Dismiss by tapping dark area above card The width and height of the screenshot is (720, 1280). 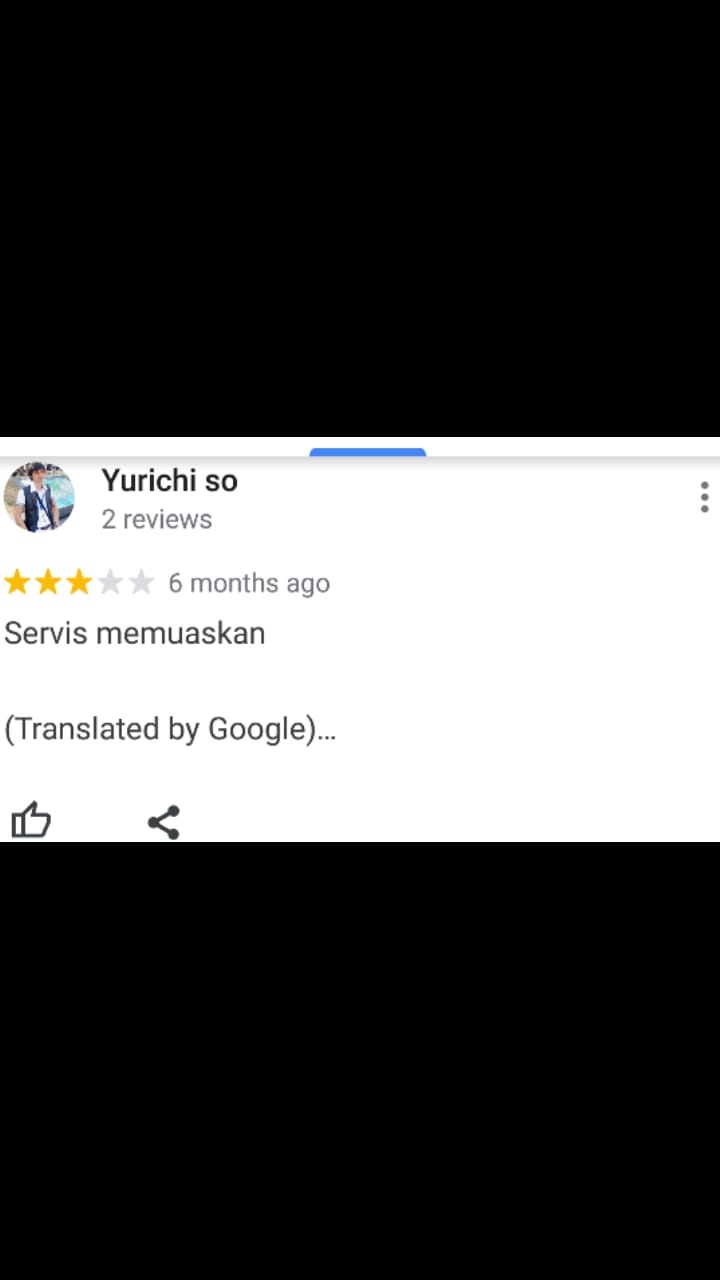pyautogui.click(x=360, y=218)
